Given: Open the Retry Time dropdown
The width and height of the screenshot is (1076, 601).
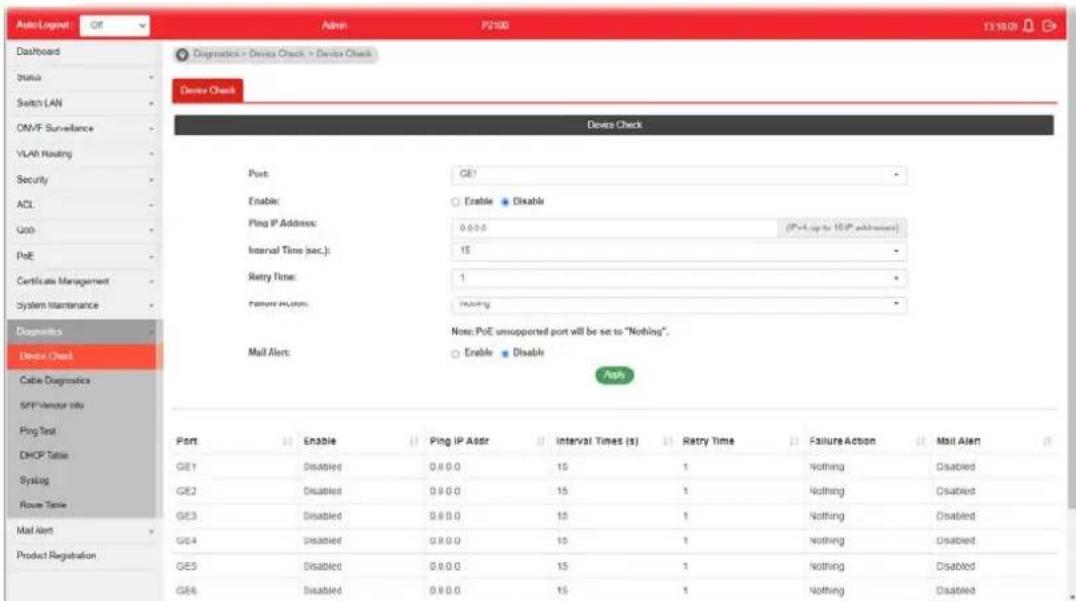Looking at the screenshot, I should coord(679,278).
